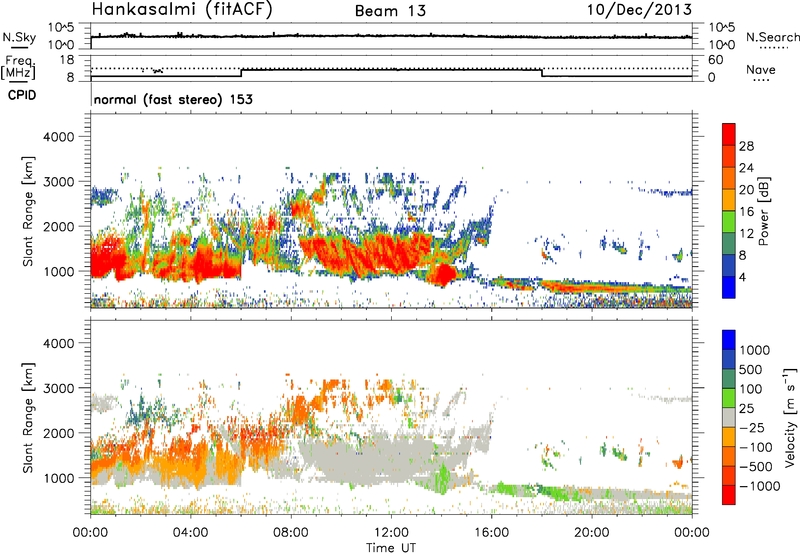
Task: Click the 'CPID' row label
Action: point(22,95)
